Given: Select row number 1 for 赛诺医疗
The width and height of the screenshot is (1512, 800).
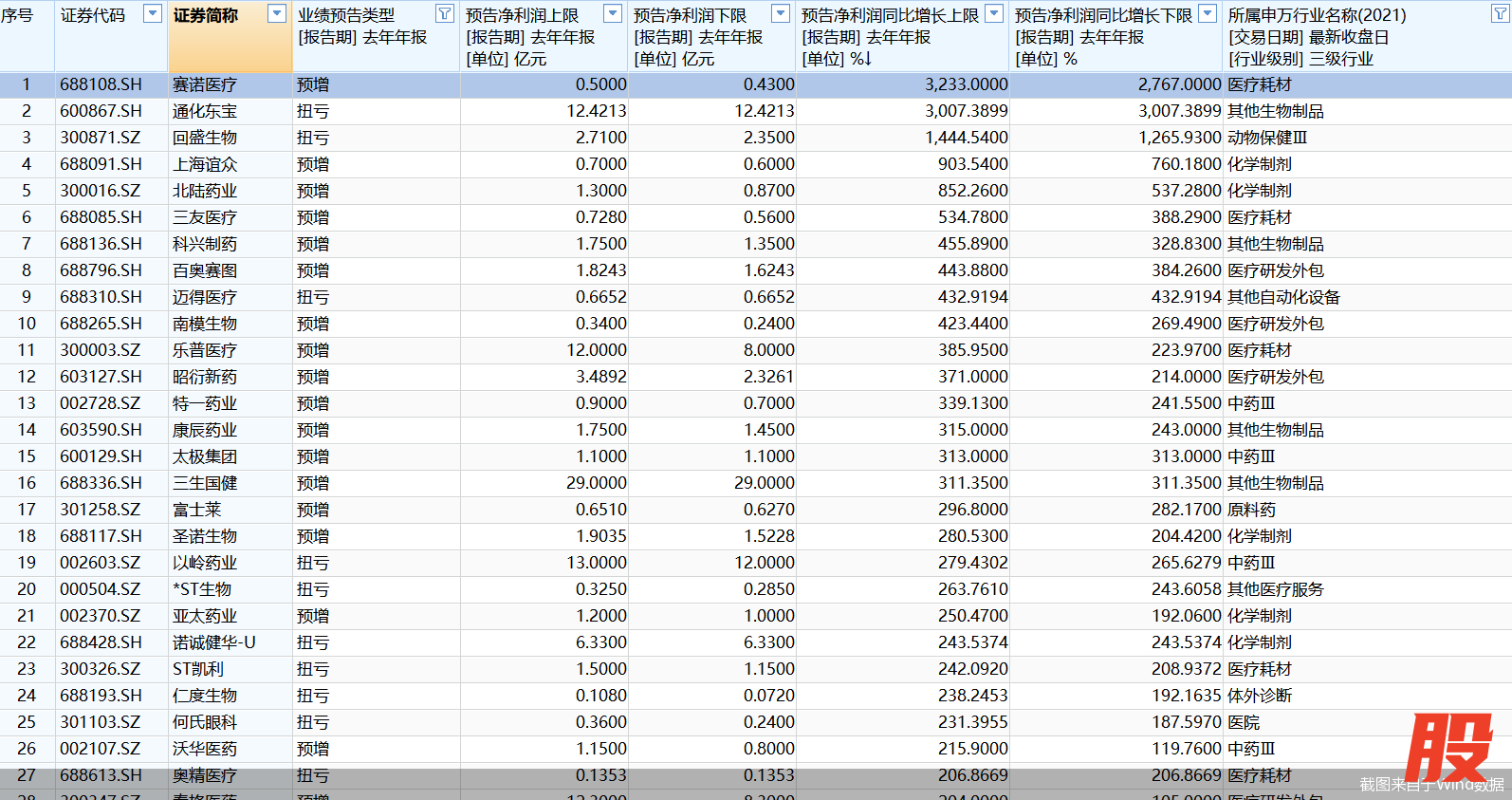Looking at the screenshot, I should [27, 84].
